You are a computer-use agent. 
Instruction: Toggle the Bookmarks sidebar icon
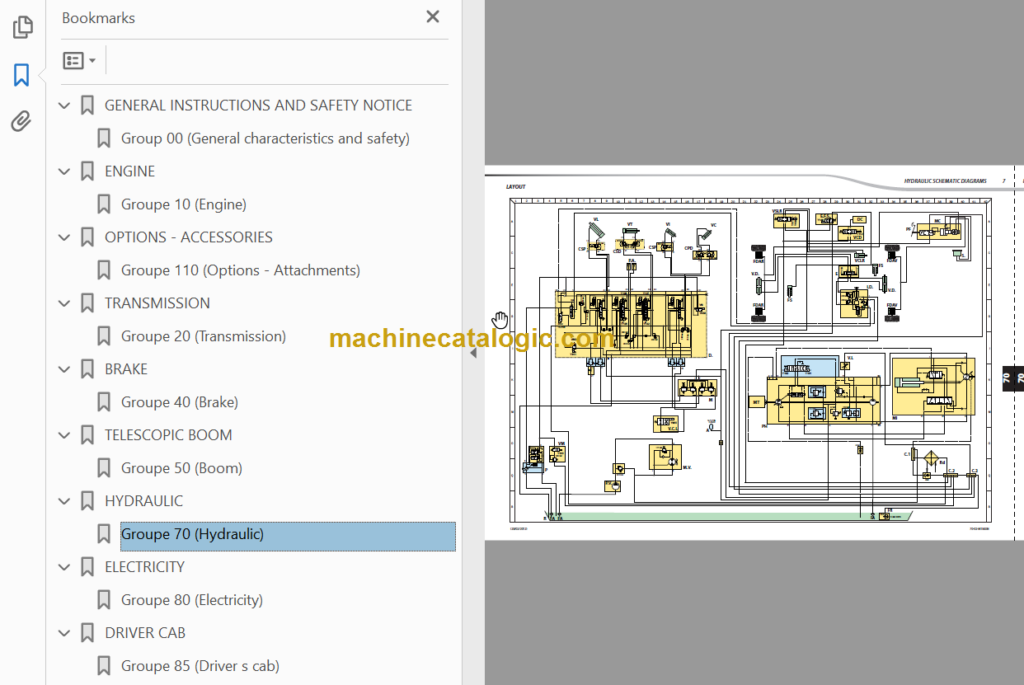point(22,75)
